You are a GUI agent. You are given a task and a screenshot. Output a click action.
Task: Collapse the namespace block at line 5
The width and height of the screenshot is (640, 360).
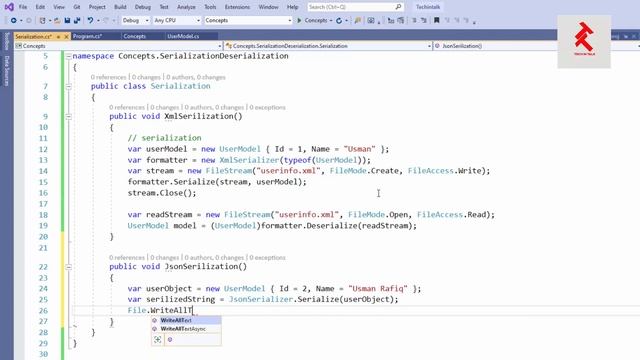point(69,56)
